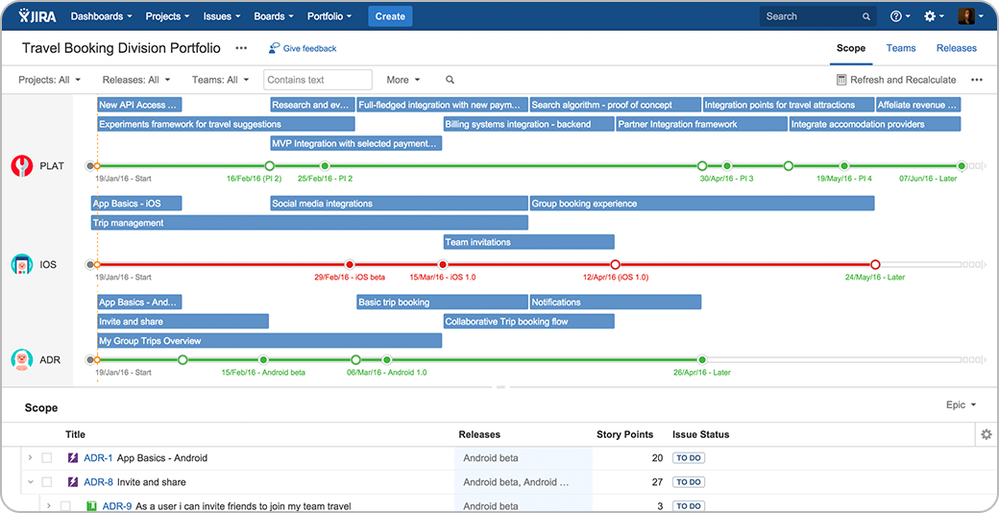The width and height of the screenshot is (999, 513).
Task: Expand the ADR-9 story row
Action: pos(48,506)
